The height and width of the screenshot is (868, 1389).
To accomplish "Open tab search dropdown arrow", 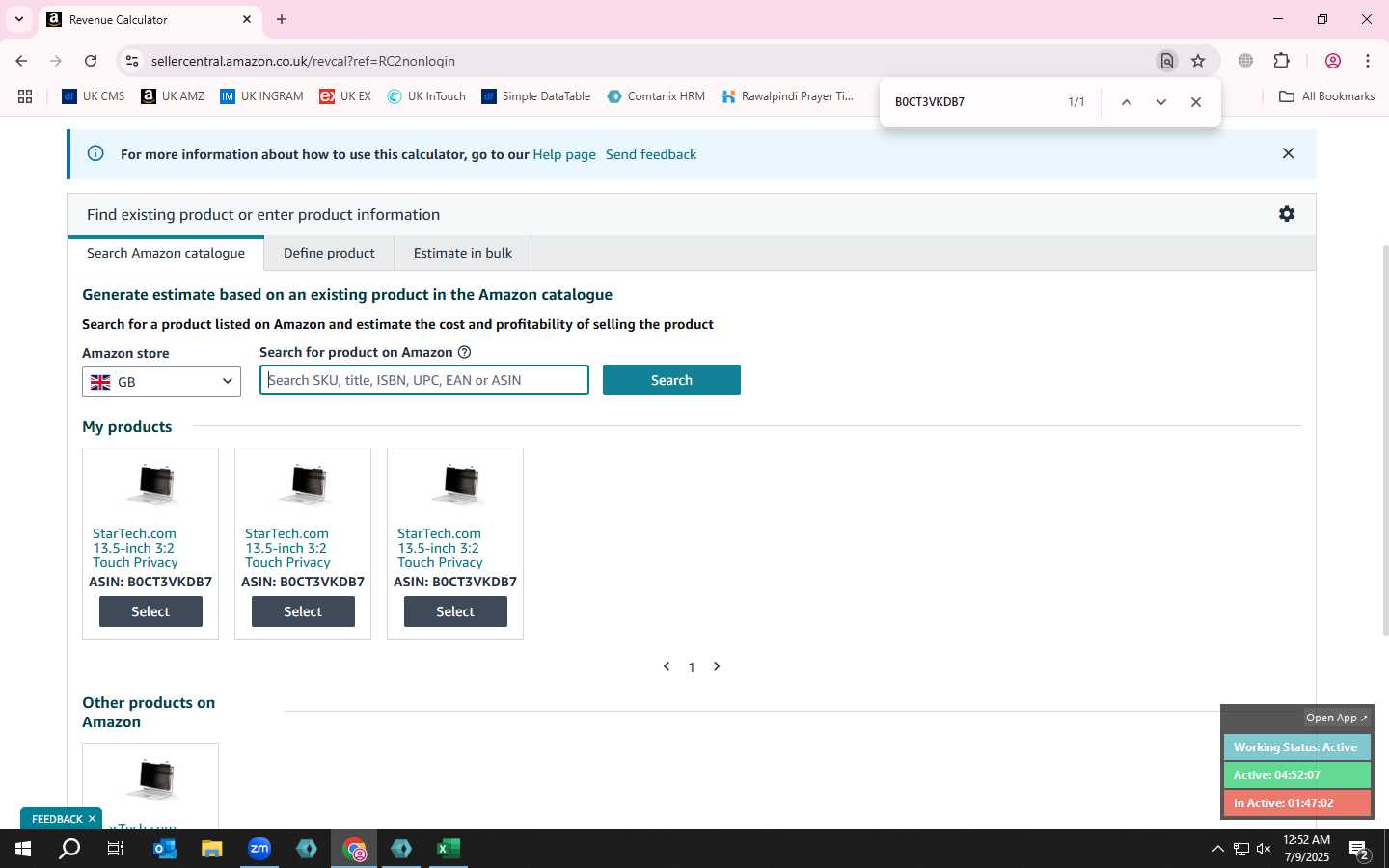I will click(18, 19).
